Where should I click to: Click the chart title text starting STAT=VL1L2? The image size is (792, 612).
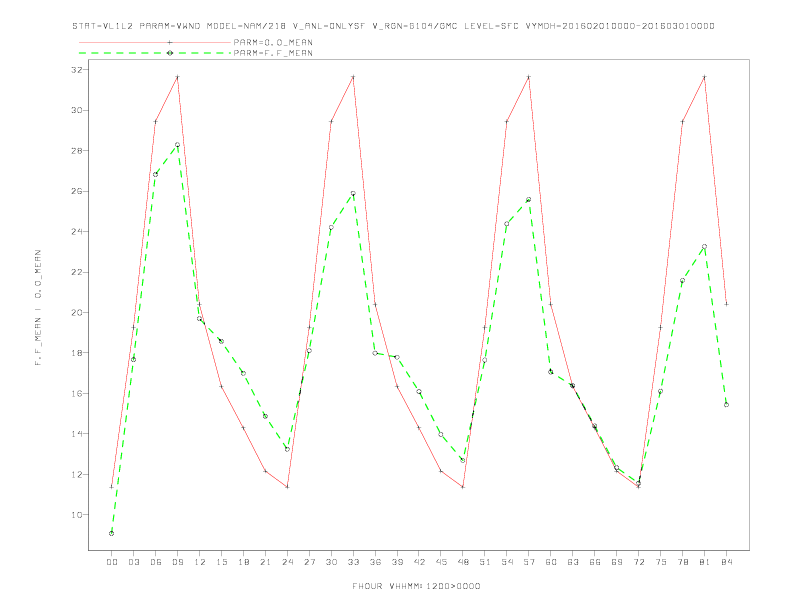coord(393,26)
